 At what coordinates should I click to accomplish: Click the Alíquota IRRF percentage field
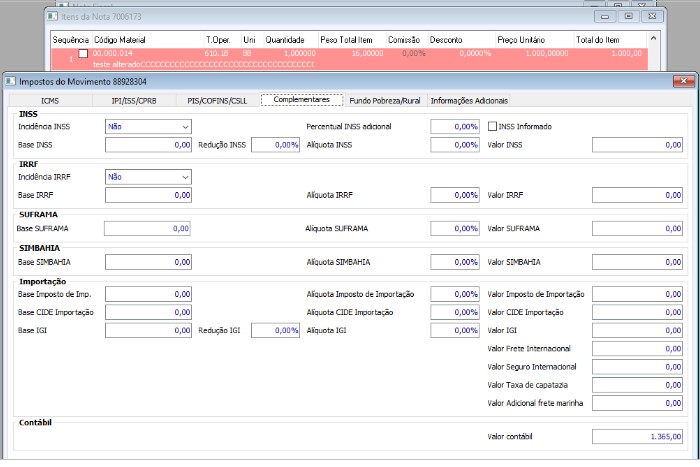(455, 195)
